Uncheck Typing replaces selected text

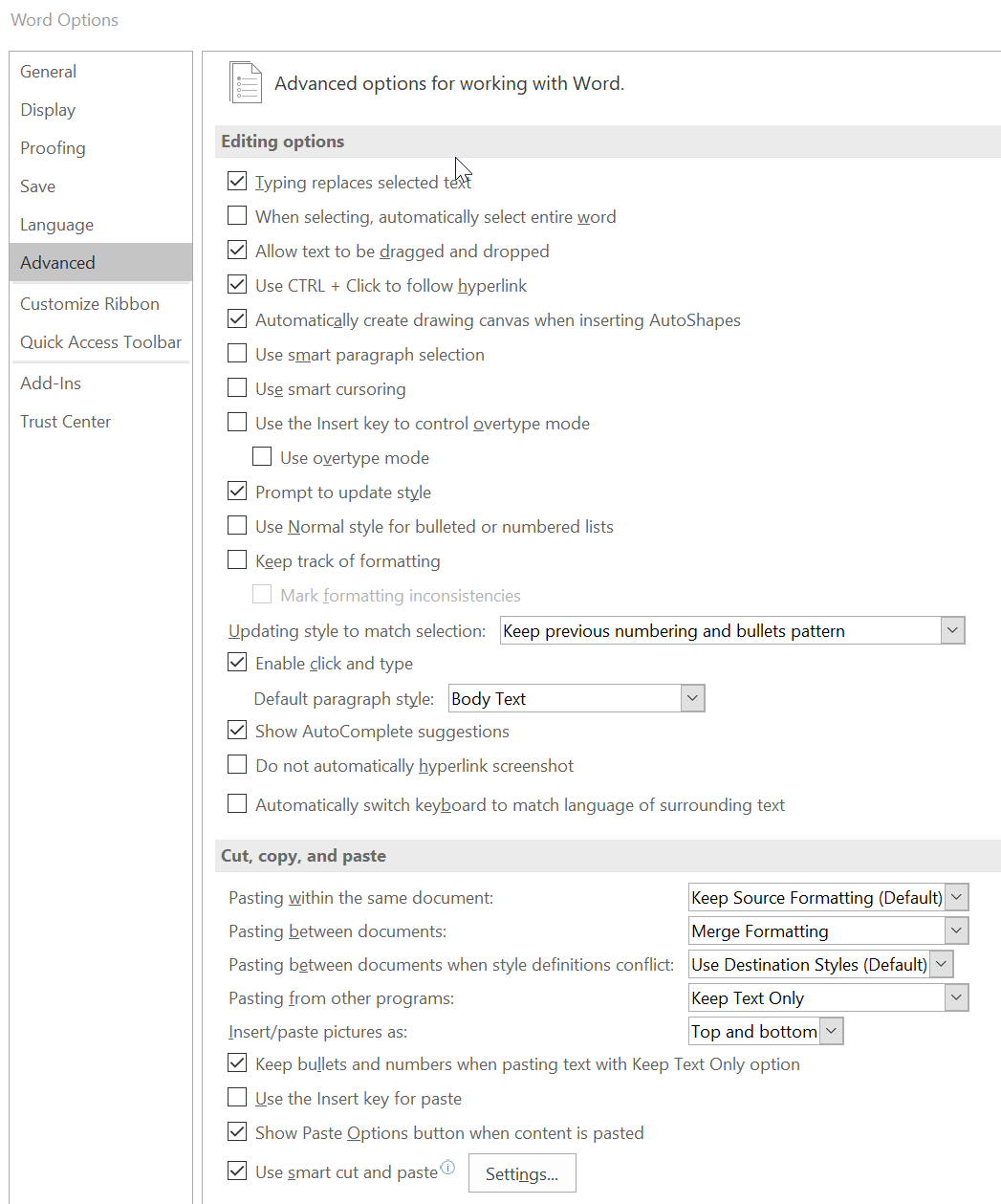(x=237, y=181)
